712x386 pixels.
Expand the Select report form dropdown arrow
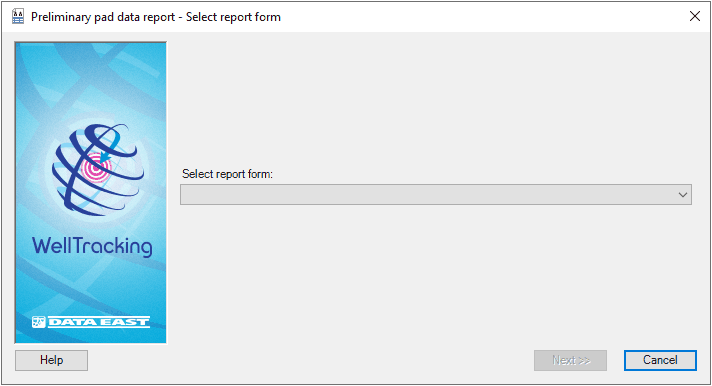(682, 195)
